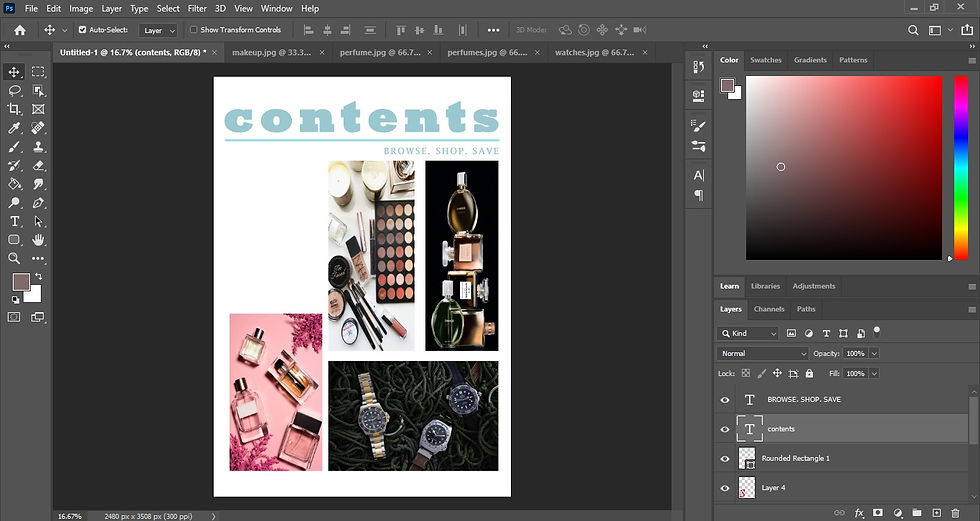Viewport: 980px width, 521px height.
Task: Open the Character panel icon
Action: [x=699, y=176]
